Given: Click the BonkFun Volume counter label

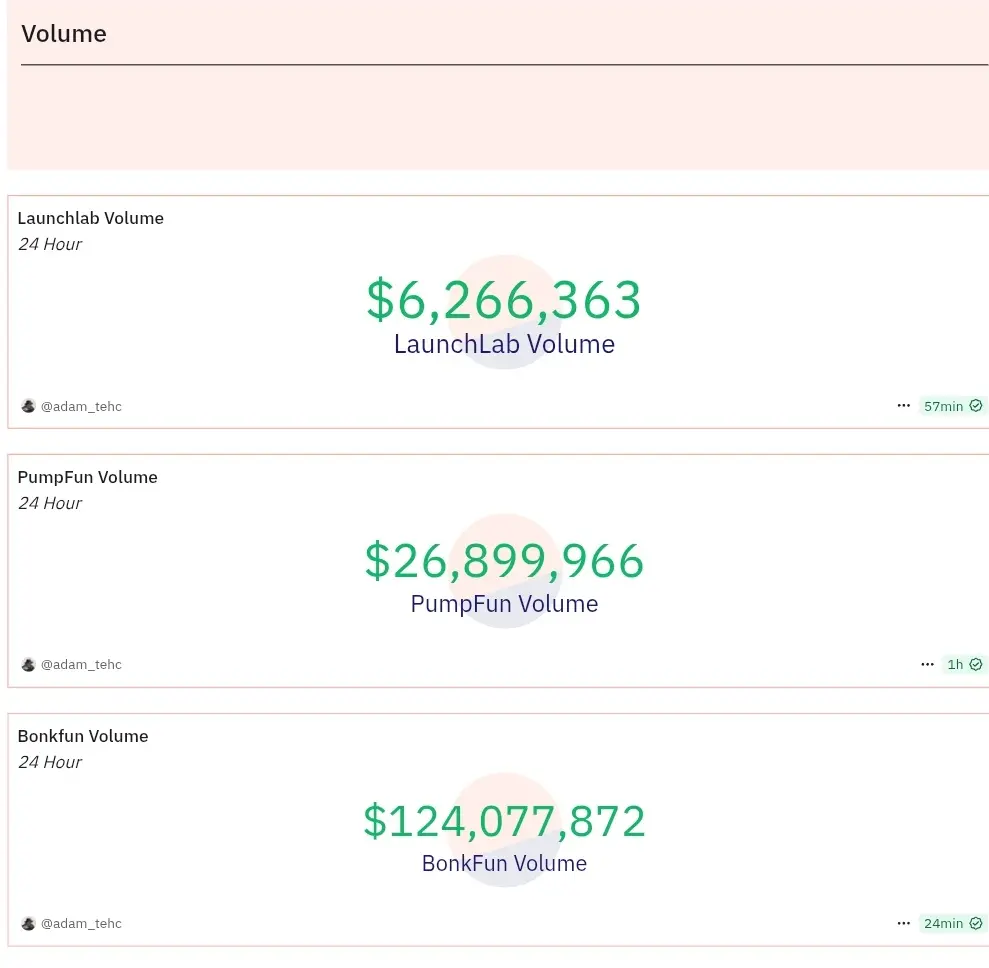Looking at the screenshot, I should (x=504, y=863).
